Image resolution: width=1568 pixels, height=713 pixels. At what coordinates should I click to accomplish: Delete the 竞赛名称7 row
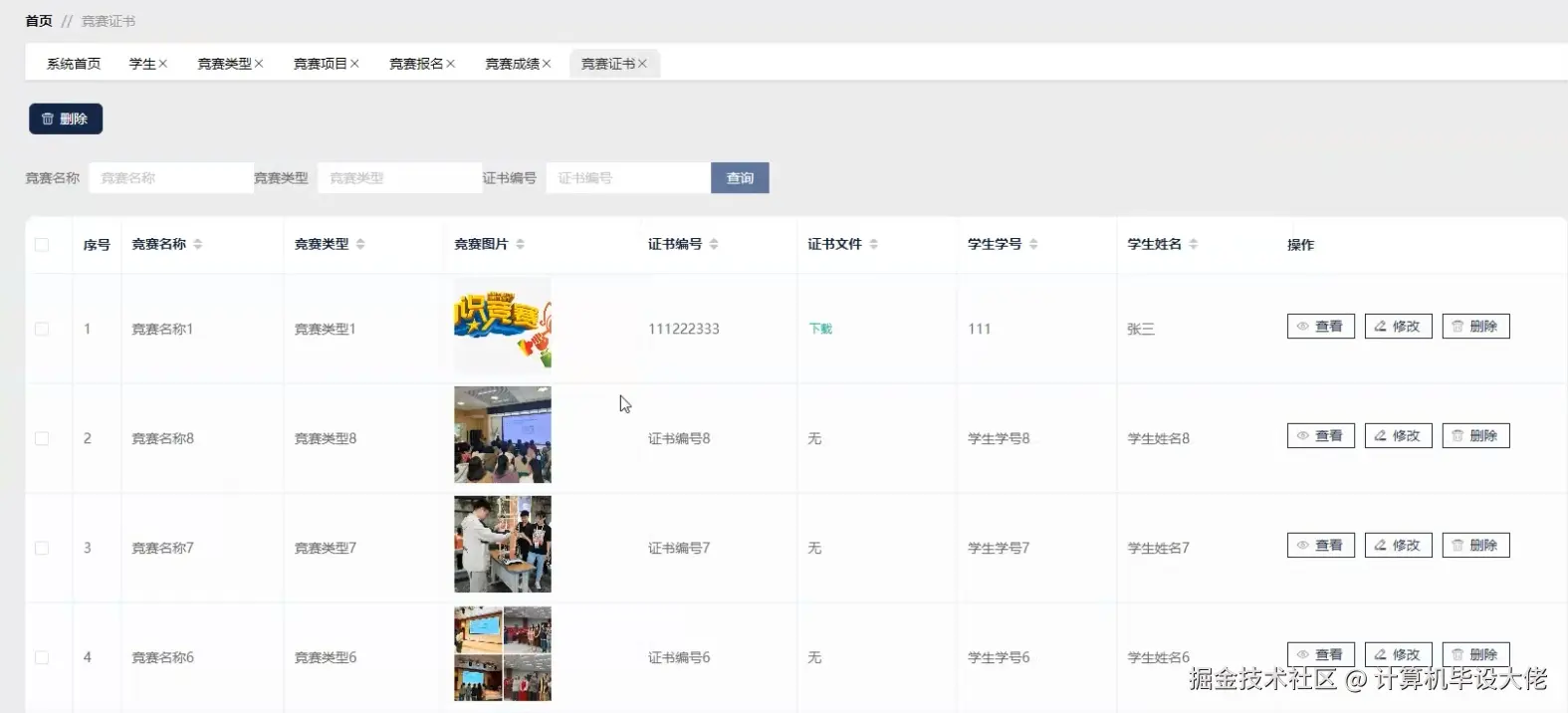pos(1475,546)
